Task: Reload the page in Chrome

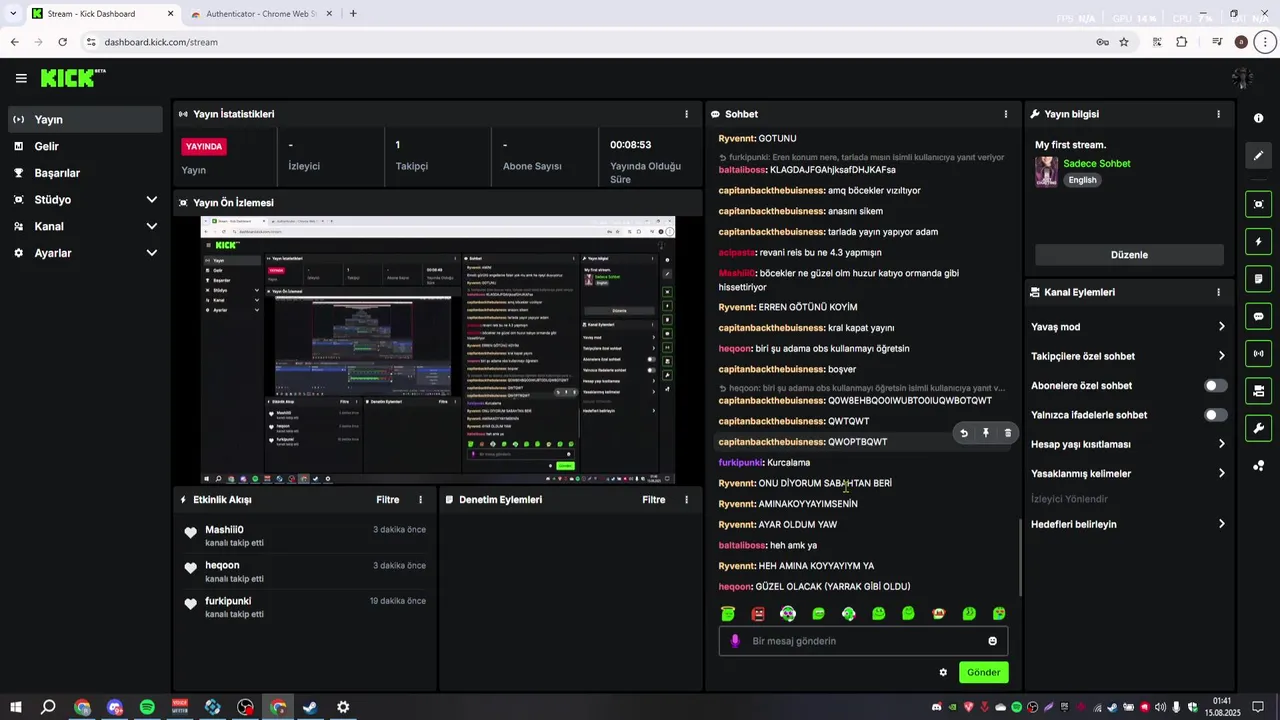Action: (x=62, y=42)
